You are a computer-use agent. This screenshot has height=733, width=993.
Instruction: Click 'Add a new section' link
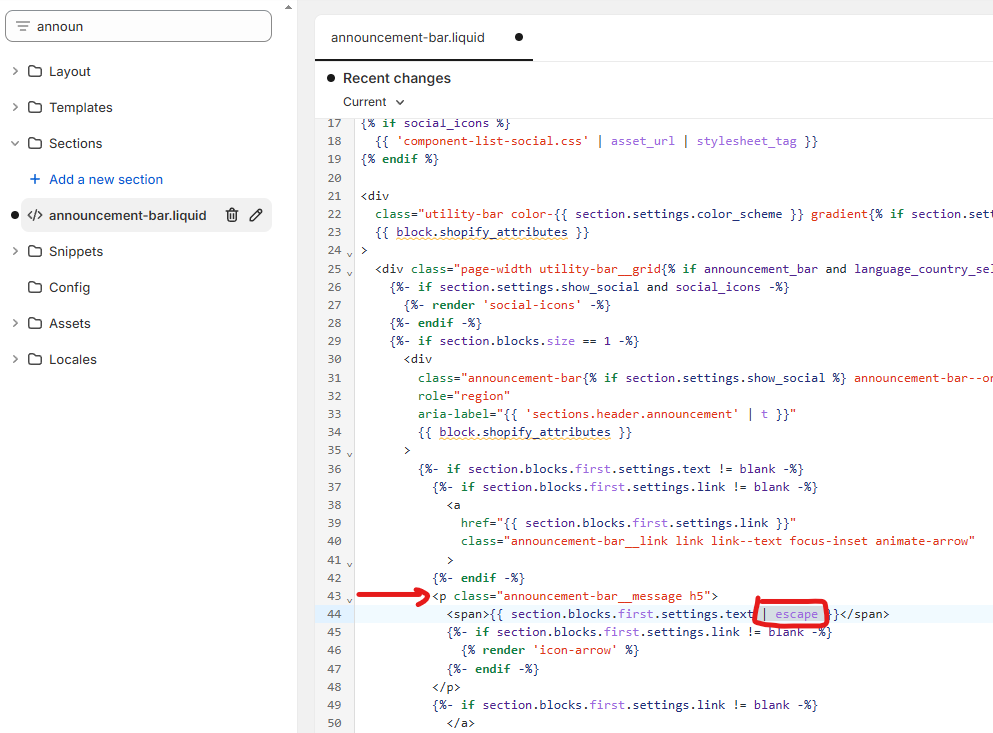point(106,179)
